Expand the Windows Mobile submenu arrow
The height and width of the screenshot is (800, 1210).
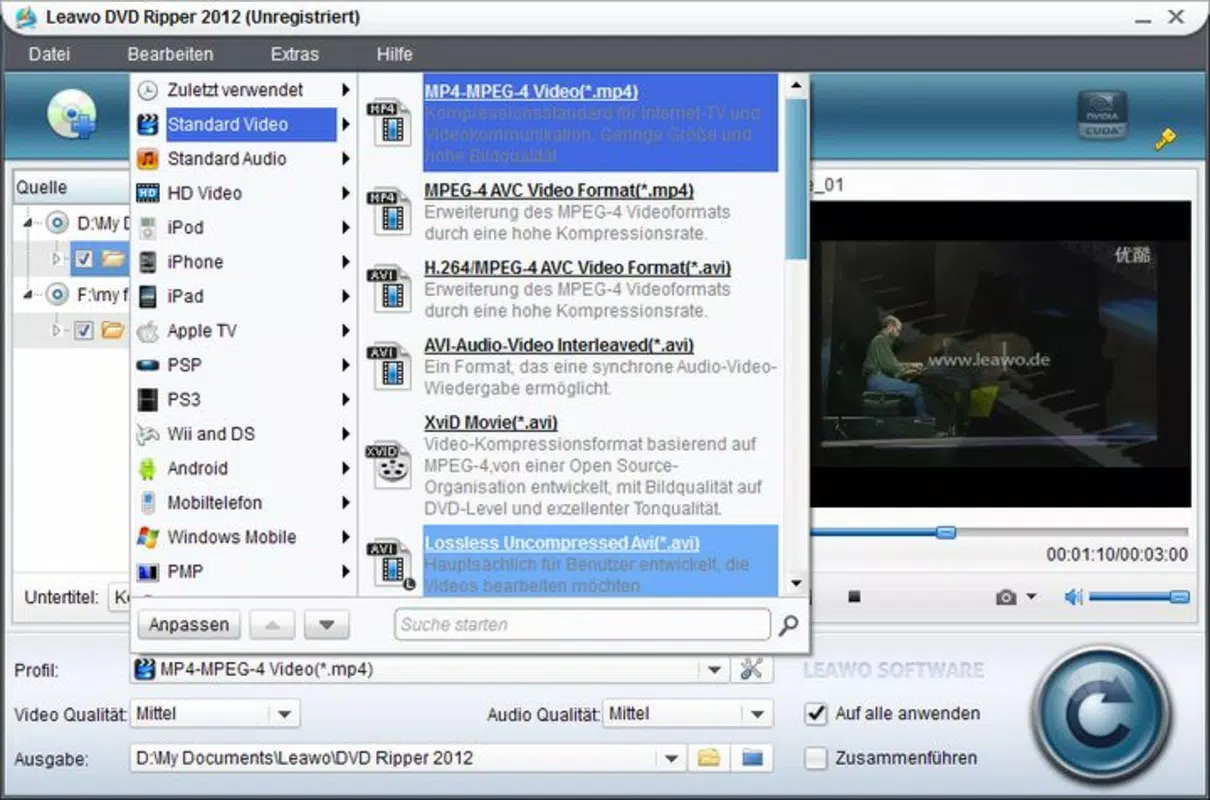(345, 537)
